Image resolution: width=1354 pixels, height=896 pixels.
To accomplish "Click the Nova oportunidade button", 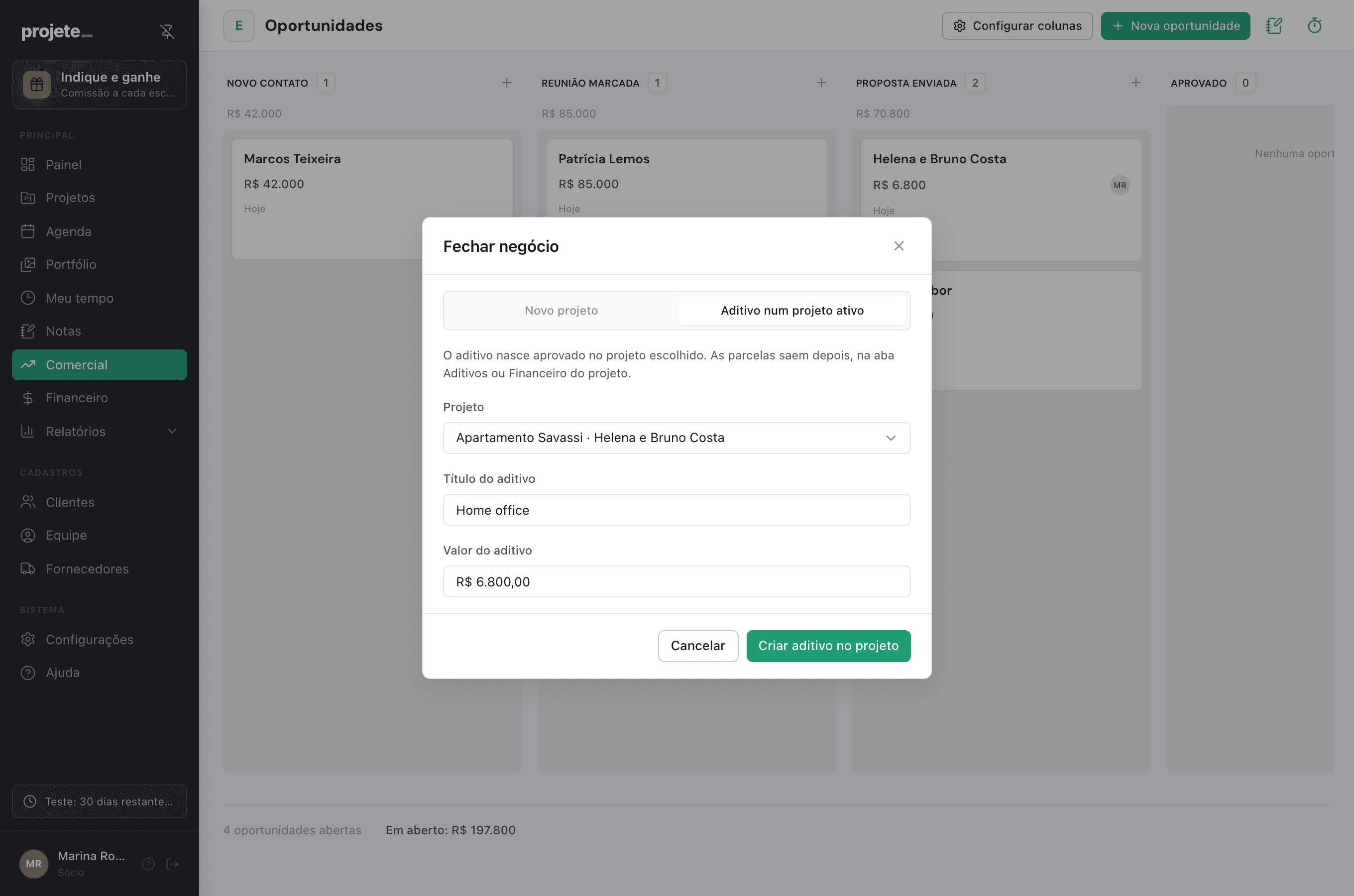I will click(x=1175, y=26).
